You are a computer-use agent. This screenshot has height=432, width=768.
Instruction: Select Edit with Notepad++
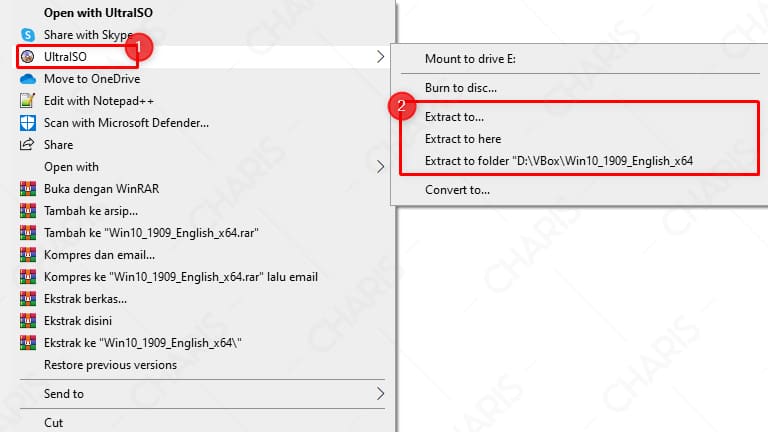tap(99, 101)
